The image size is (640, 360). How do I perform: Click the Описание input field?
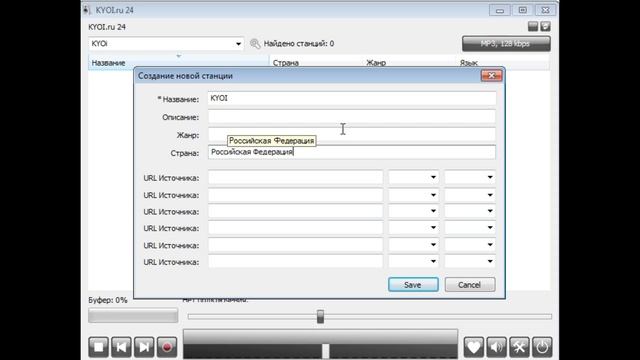point(352,117)
